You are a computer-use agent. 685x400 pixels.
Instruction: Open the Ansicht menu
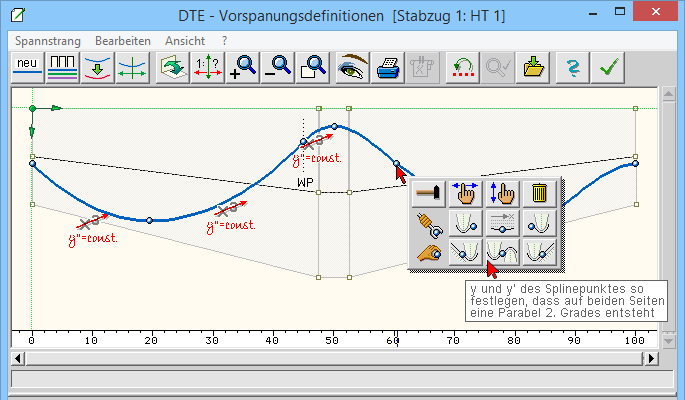(x=185, y=41)
